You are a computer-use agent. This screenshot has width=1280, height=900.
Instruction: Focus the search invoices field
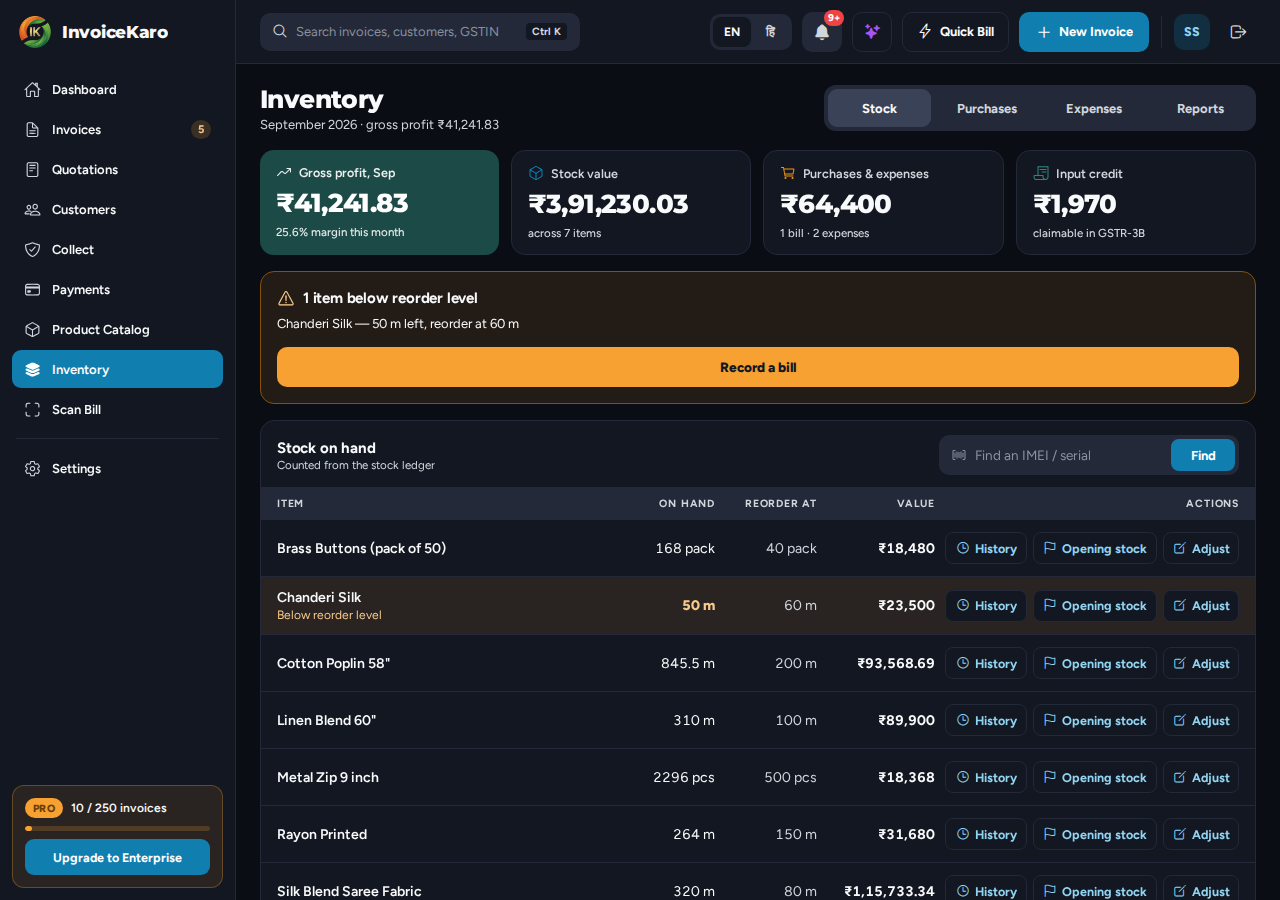tap(420, 32)
